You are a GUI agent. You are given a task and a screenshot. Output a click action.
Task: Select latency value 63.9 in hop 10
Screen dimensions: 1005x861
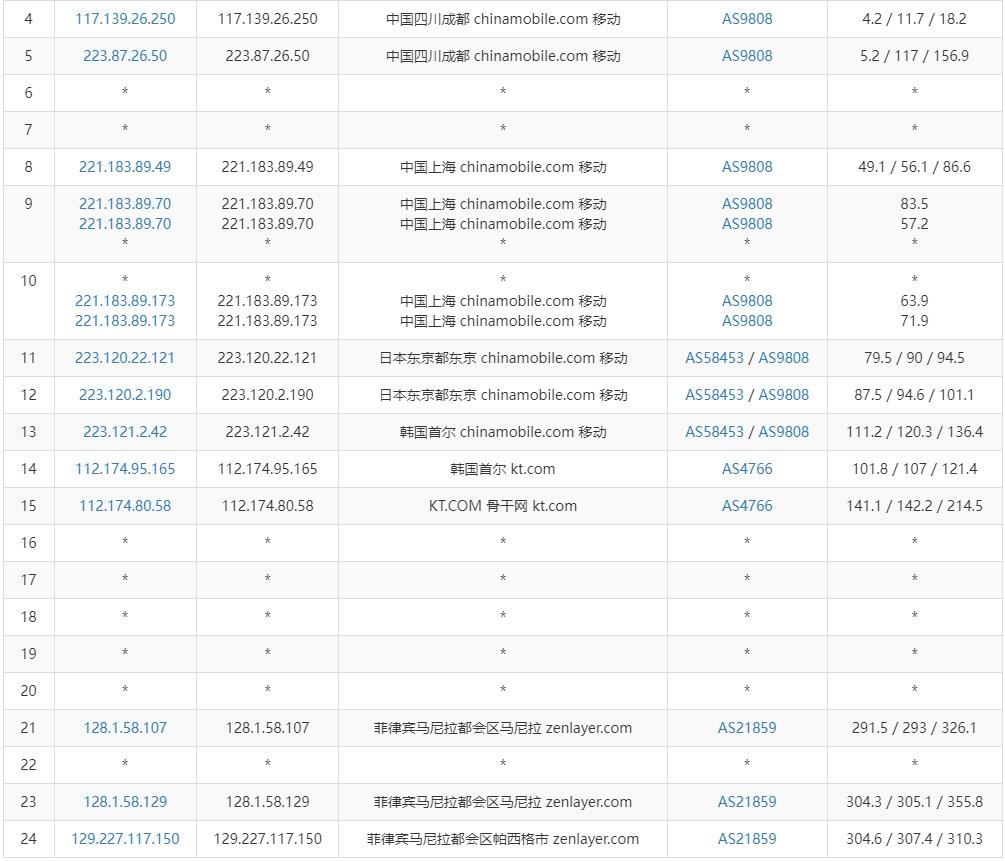pos(914,301)
